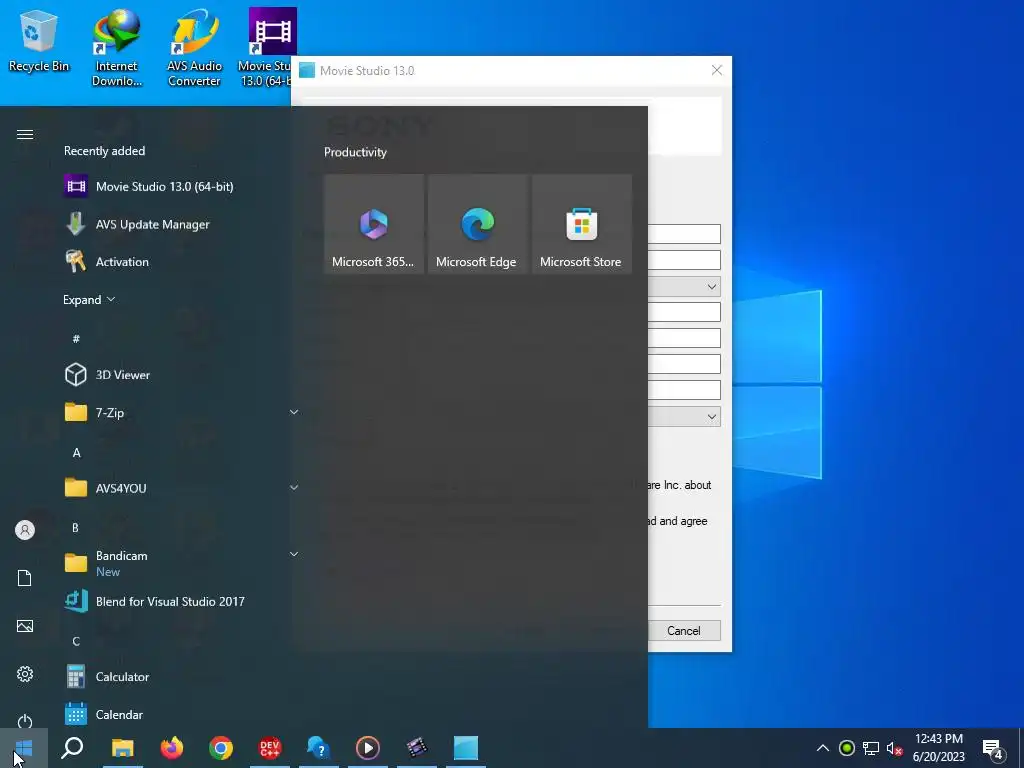The height and width of the screenshot is (768, 1024).
Task: Click the Recently added heading
Action: click(104, 151)
